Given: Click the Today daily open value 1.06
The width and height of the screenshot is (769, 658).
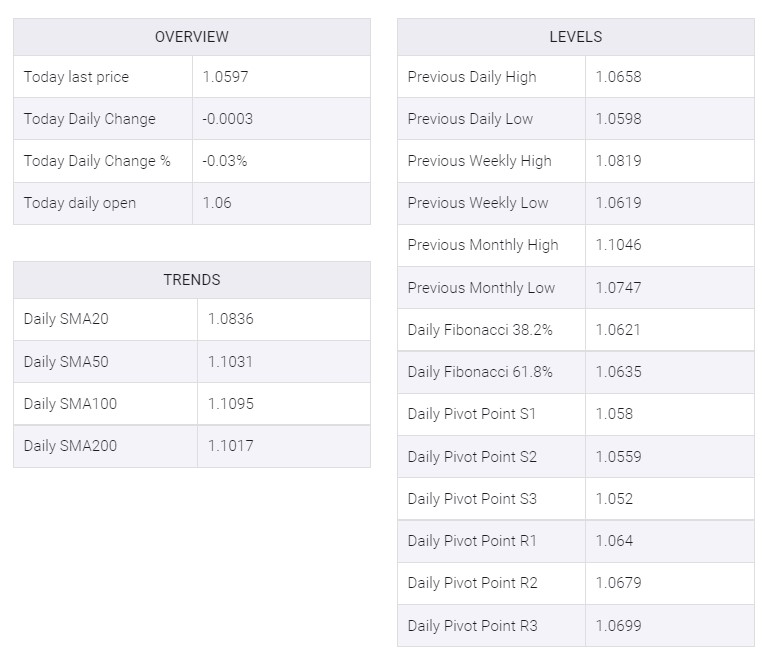Looking at the screenshot, I should pyautogui.click(x=217, y=203).
